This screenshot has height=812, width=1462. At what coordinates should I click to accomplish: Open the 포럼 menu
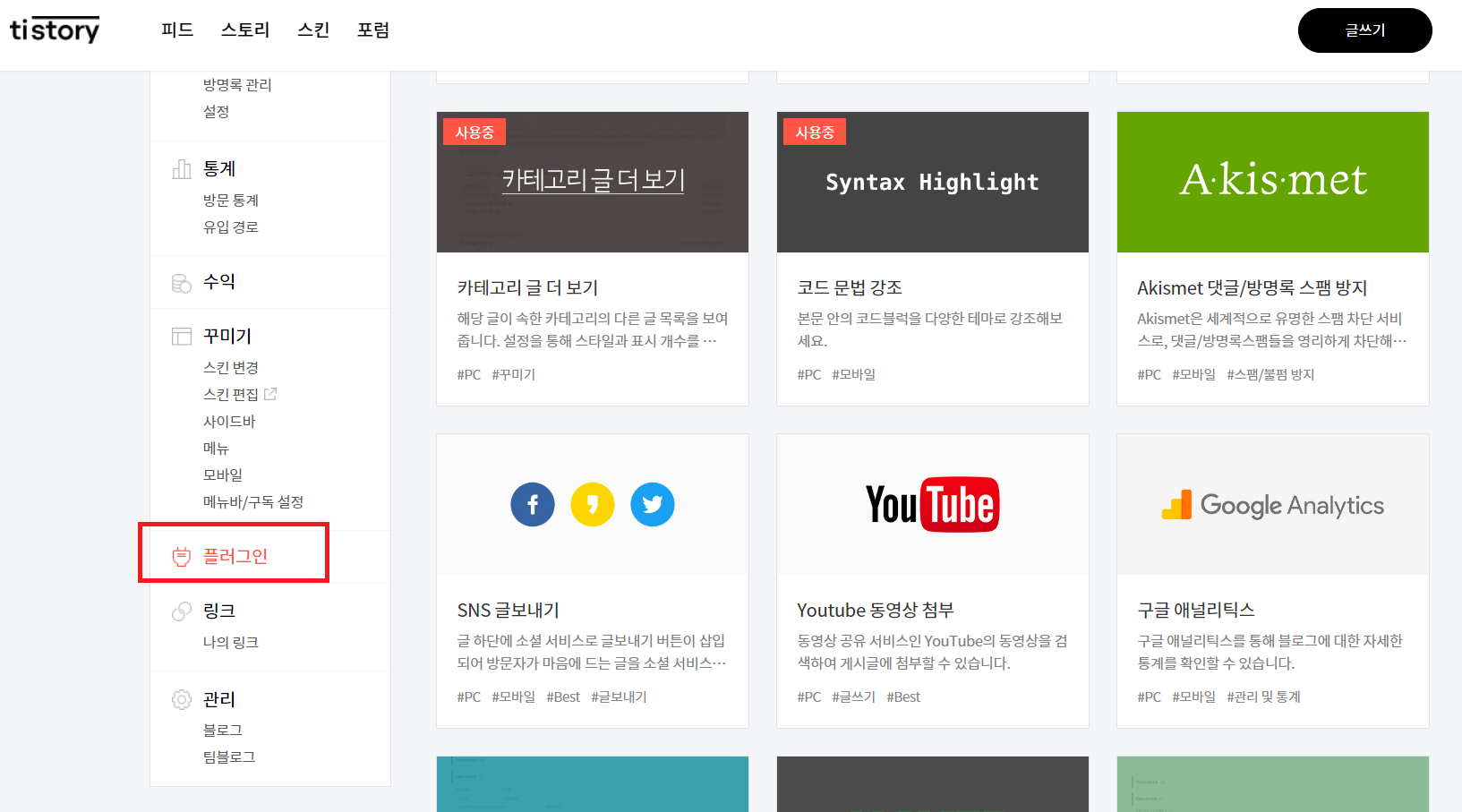point(373,30)
